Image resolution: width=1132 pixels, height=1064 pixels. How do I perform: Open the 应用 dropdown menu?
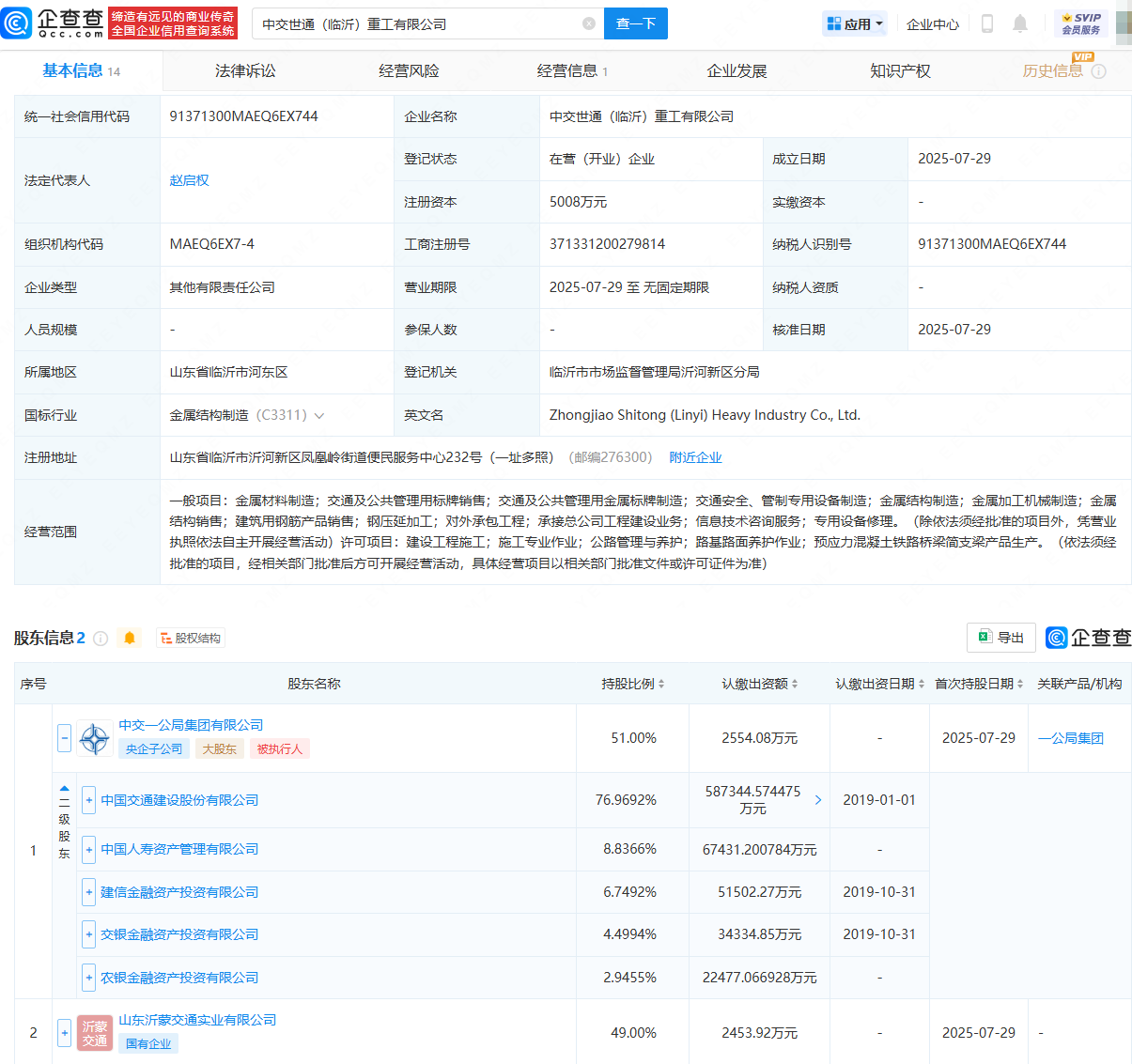click(x=854, y=23)
